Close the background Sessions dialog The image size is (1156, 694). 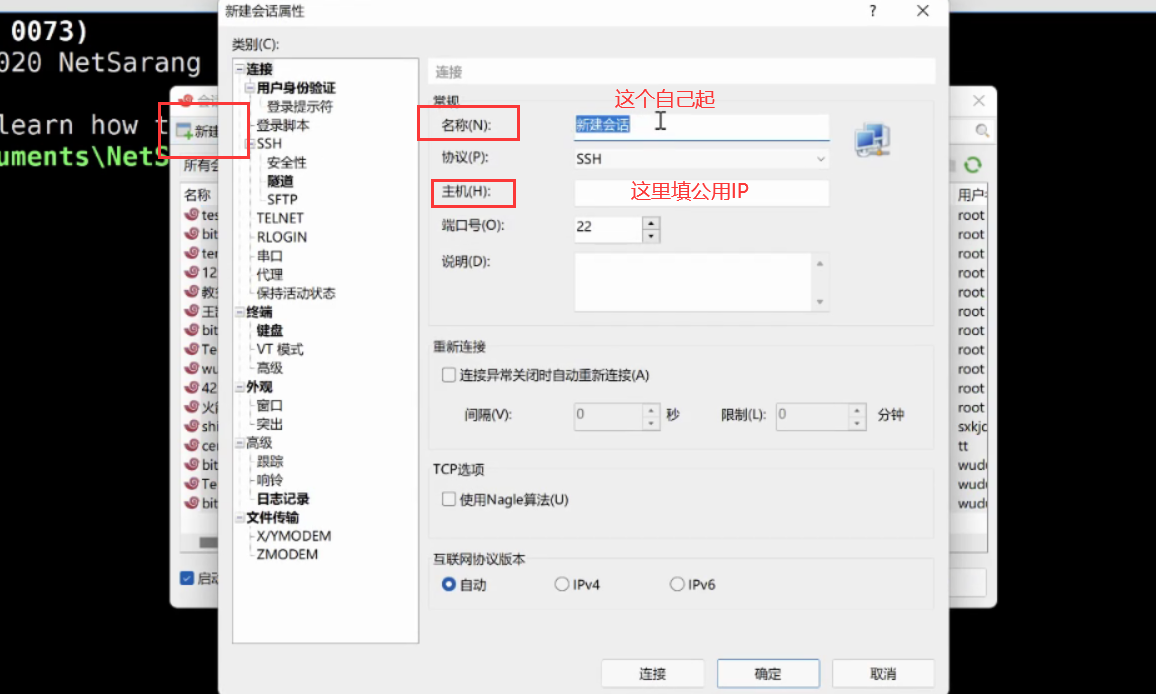(x=978, y=101)
